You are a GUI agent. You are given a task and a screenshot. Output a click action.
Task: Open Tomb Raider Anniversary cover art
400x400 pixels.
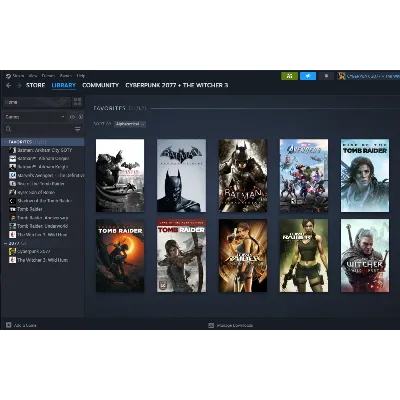[x=243, y=256]
